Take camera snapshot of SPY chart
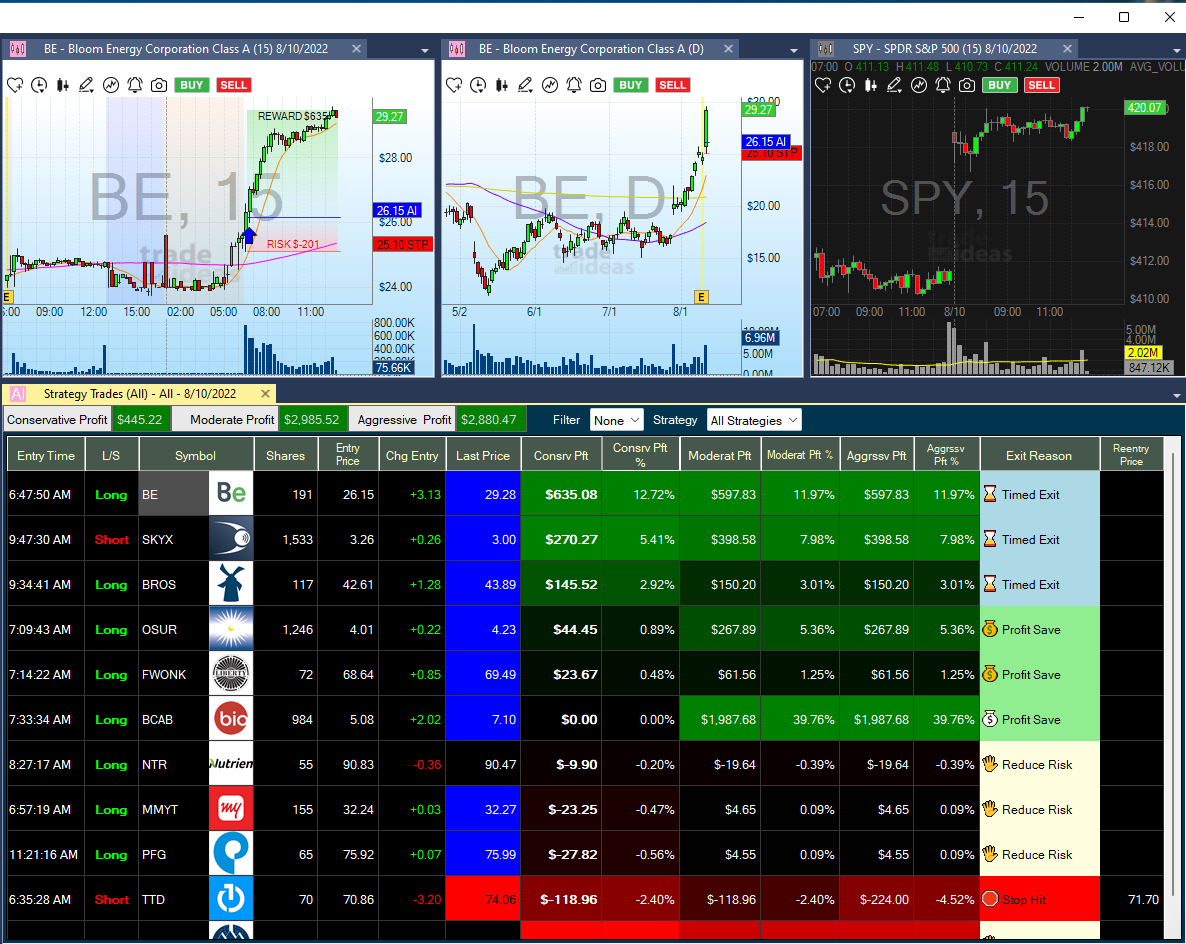1186x944 pixels. coord(967,85)
